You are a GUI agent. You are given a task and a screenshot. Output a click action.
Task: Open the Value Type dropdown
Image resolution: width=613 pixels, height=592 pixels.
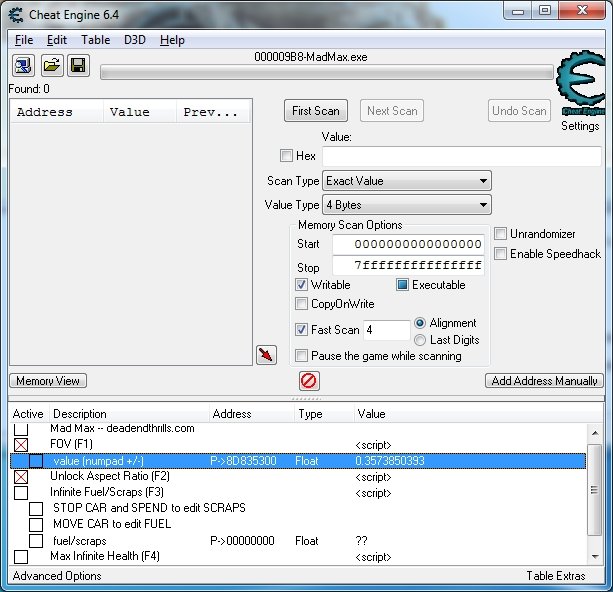(407, 205)
